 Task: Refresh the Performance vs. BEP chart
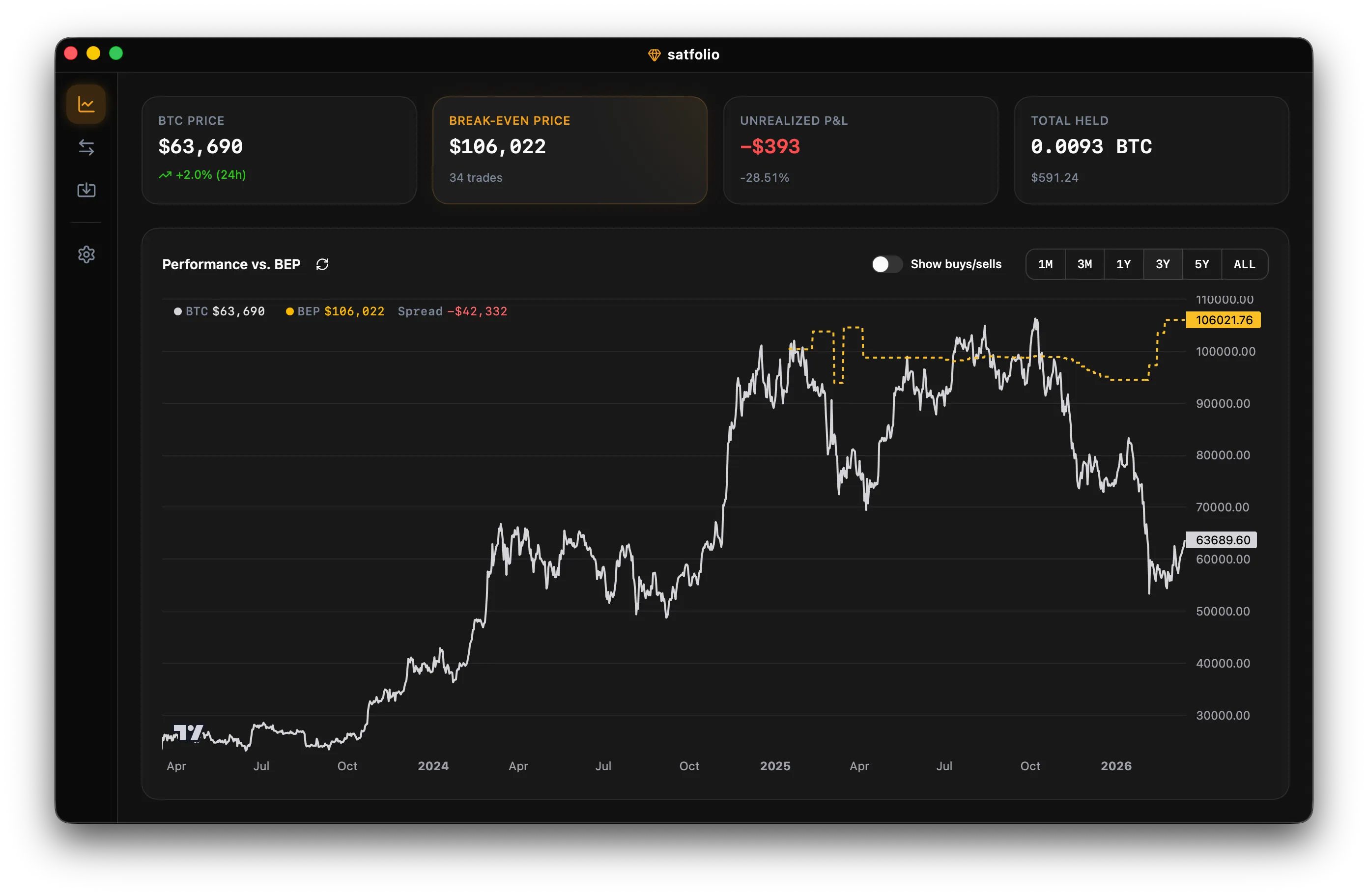pyautogui.click(x=322, y=264)
